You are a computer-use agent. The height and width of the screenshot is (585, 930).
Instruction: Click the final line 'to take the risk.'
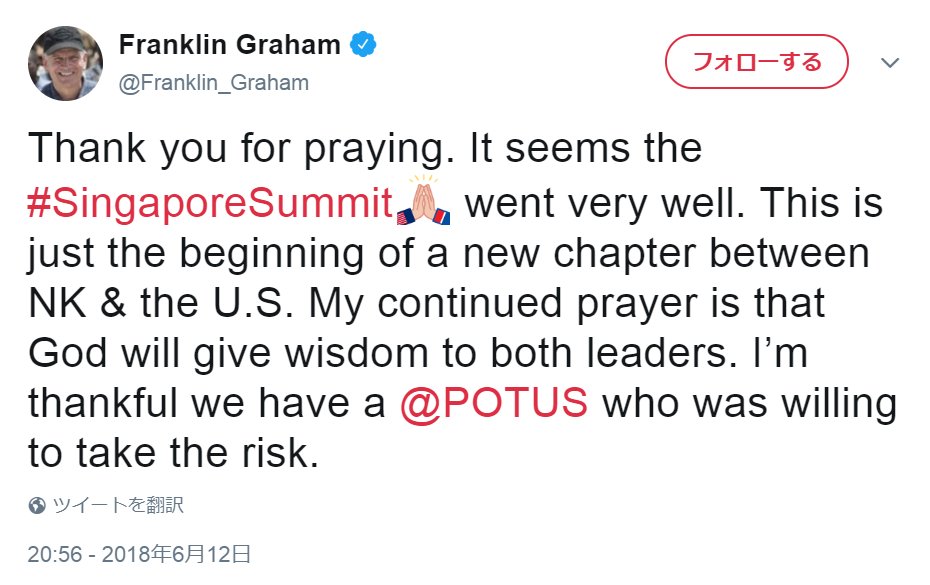174,453
